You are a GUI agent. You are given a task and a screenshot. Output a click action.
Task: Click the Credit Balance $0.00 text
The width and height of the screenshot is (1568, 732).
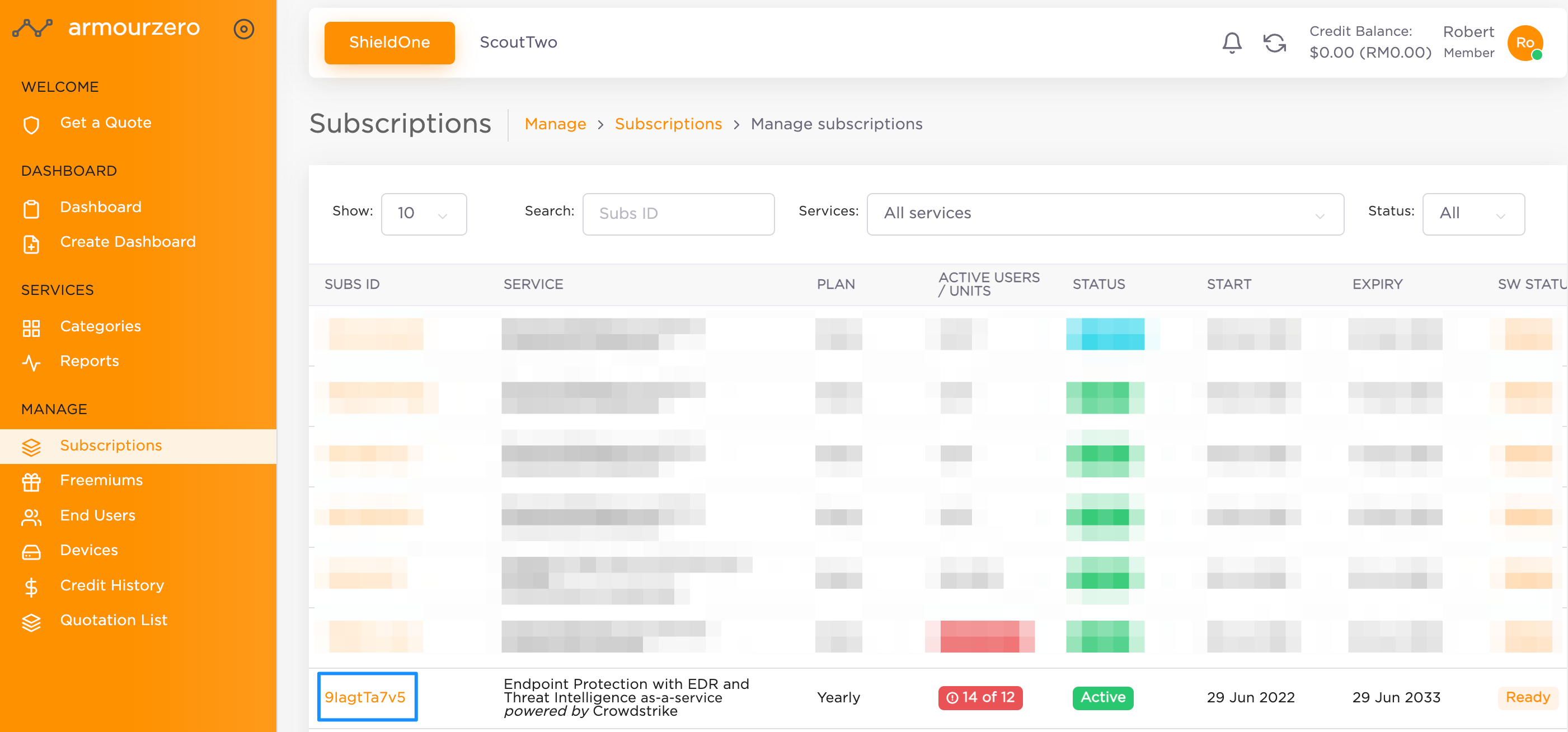(1369, 53)
